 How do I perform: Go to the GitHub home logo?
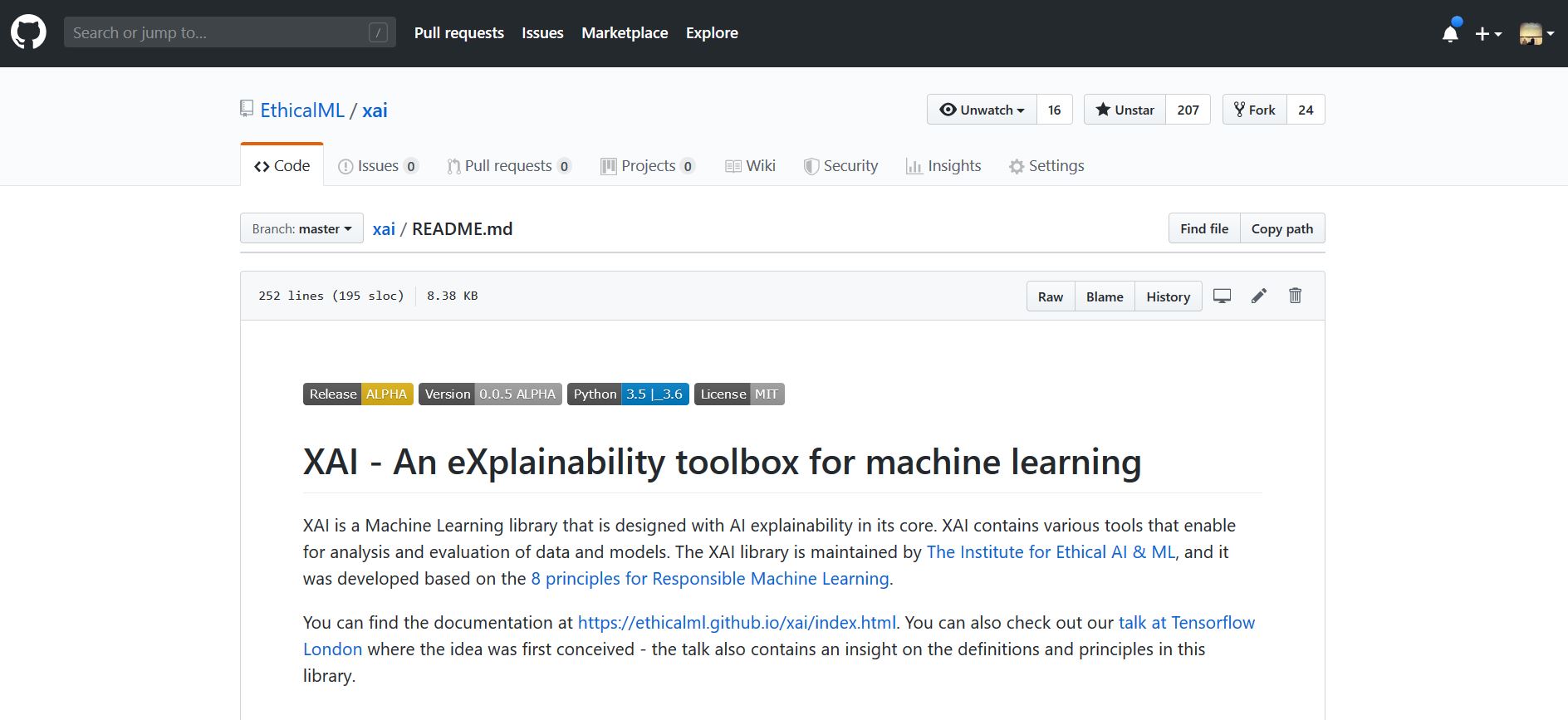[28, 33]
